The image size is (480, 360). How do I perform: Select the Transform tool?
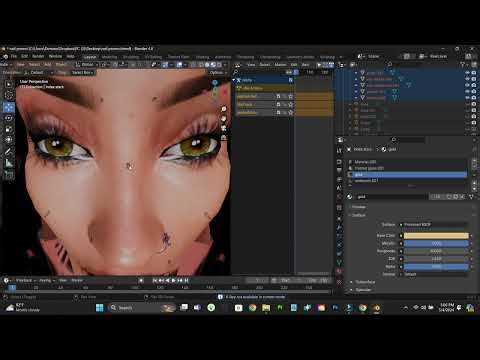9,140
